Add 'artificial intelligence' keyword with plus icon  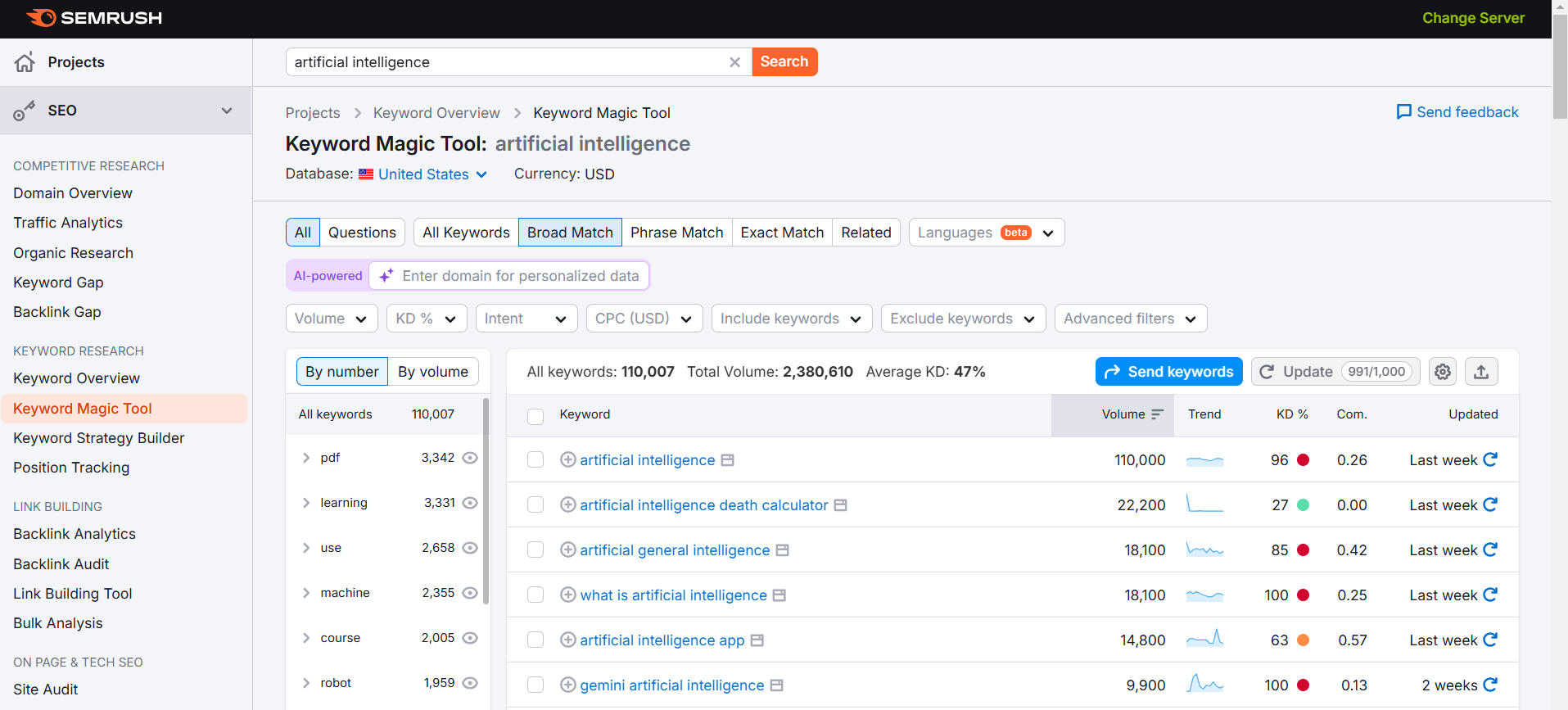pyautogui.click(x=567, y=459)
